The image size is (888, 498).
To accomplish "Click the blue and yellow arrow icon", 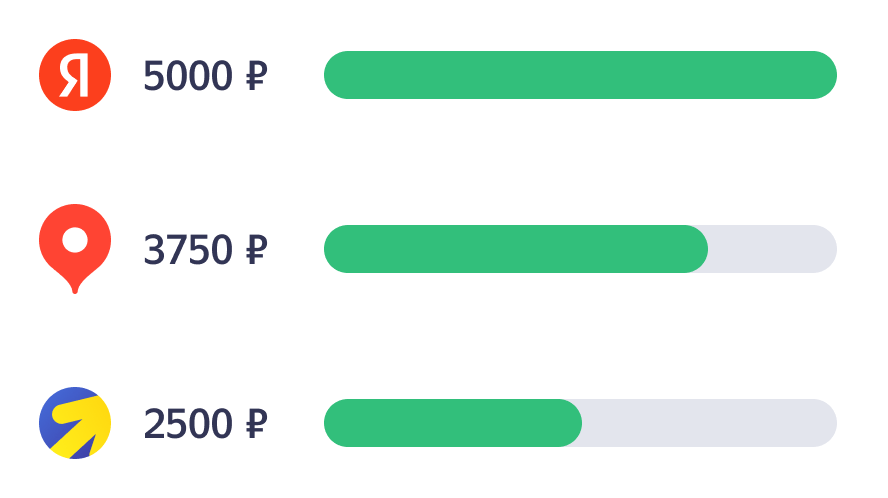I will coord(74,423).
